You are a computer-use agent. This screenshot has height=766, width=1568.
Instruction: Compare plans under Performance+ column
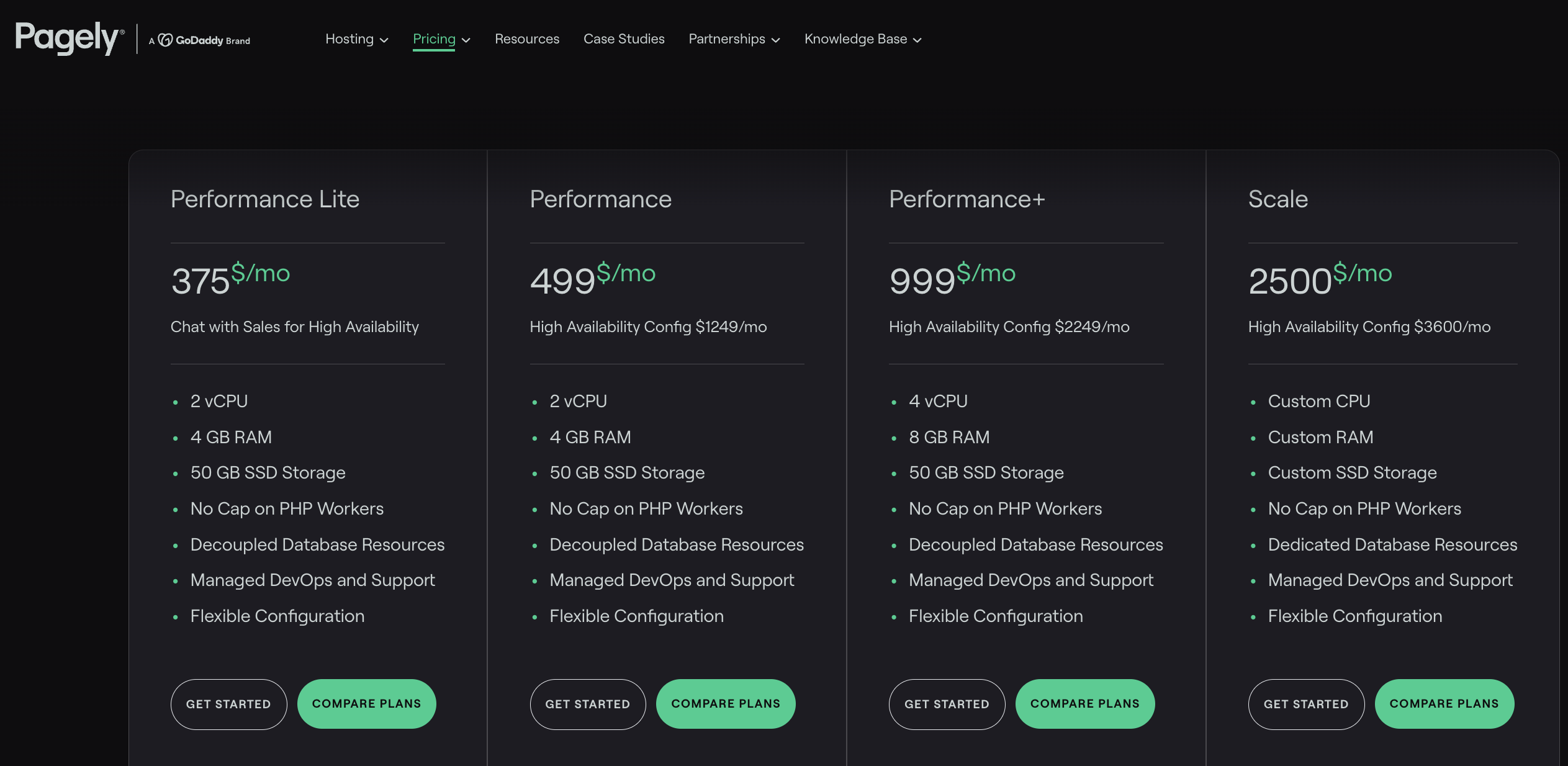(x=1084, y=703)
